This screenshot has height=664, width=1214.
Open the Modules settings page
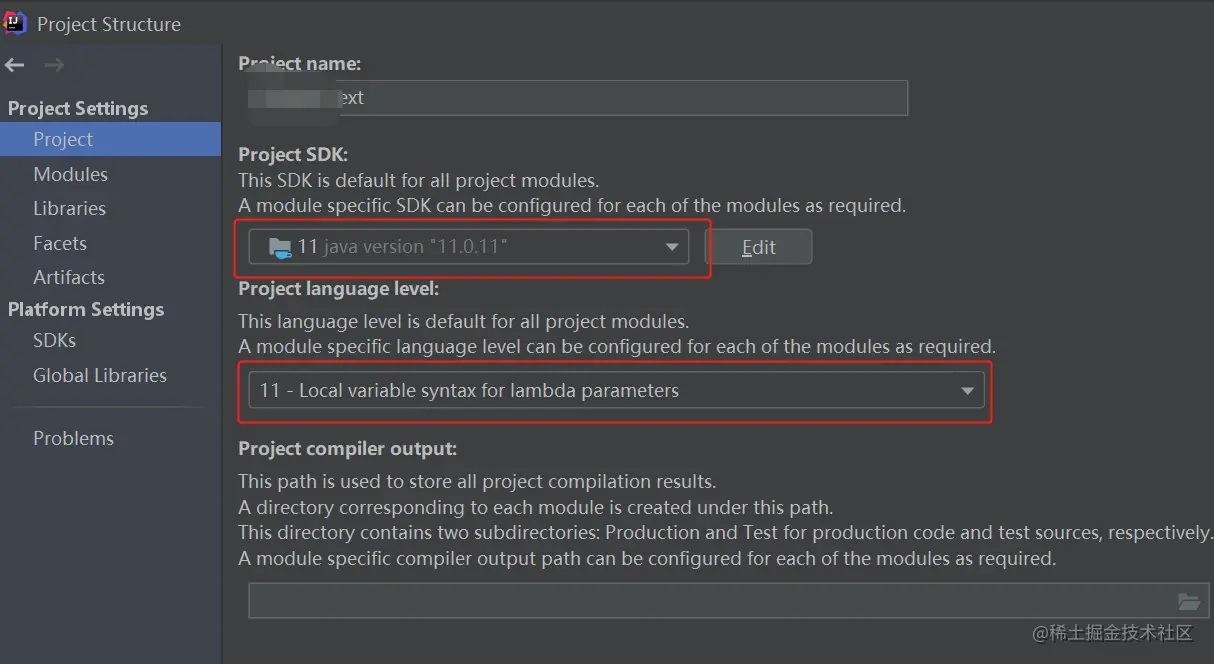click(x=70, y=174)
